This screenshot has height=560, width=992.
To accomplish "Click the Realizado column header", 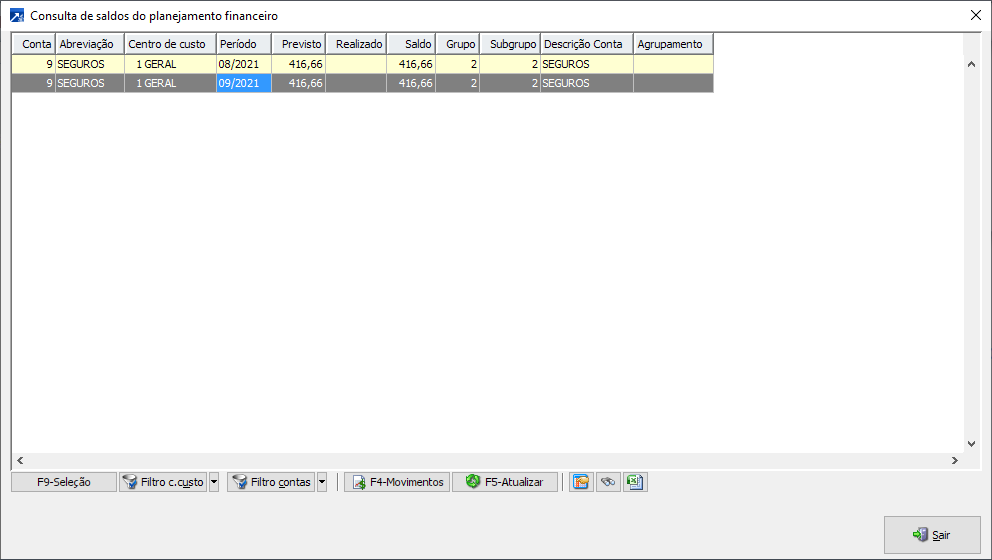I will click(356, 44).
